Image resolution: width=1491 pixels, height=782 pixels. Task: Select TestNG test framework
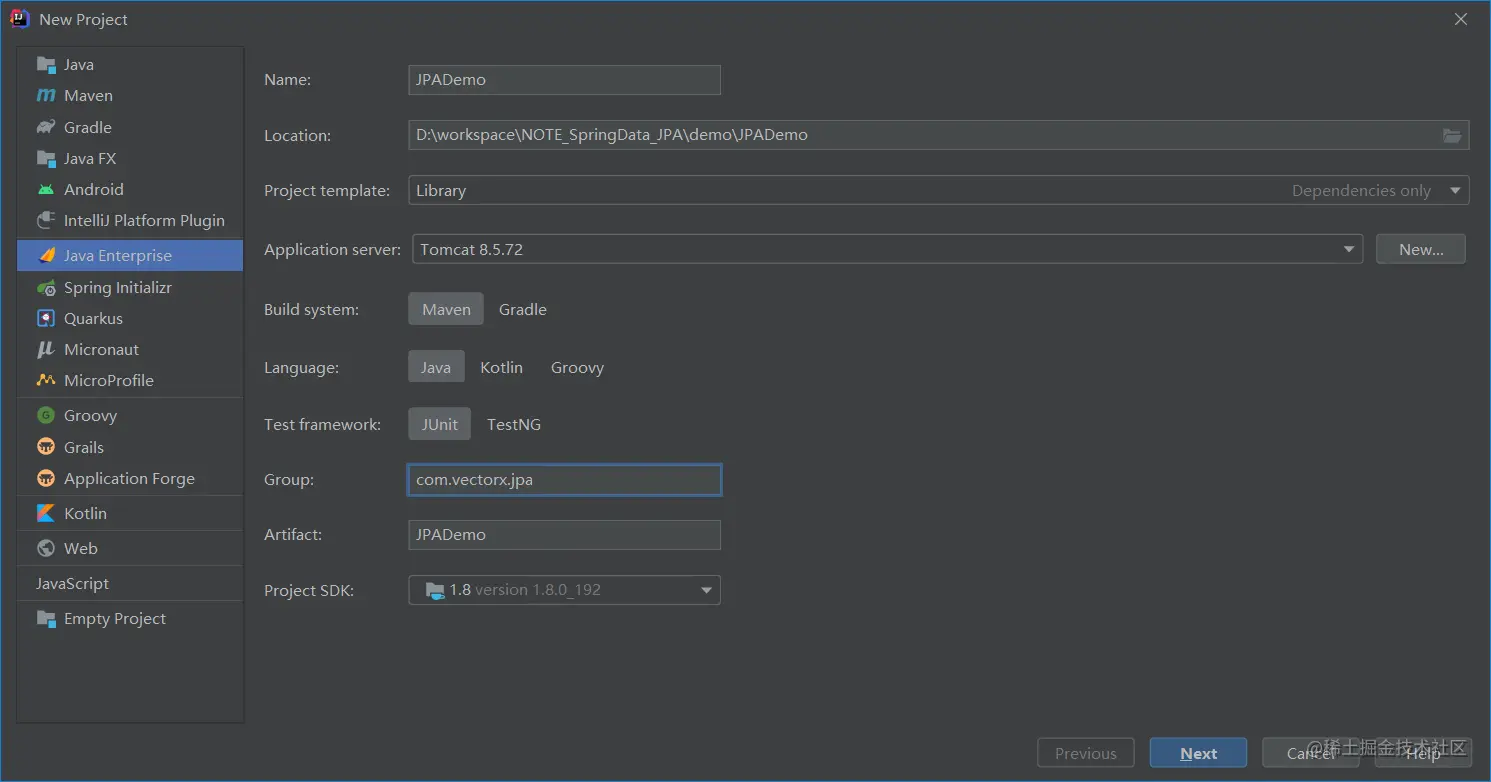514,424
